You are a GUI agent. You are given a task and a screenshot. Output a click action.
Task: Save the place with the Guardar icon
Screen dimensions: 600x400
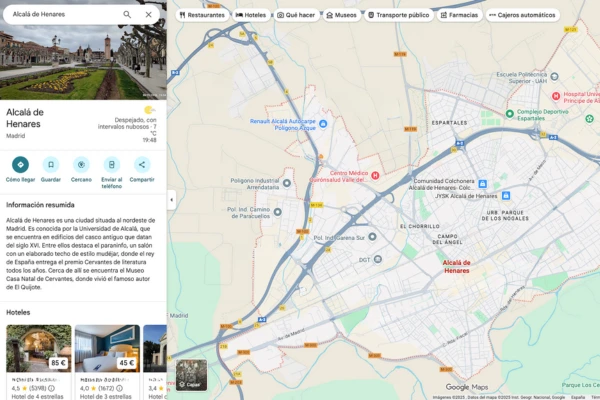pos(51,165)
